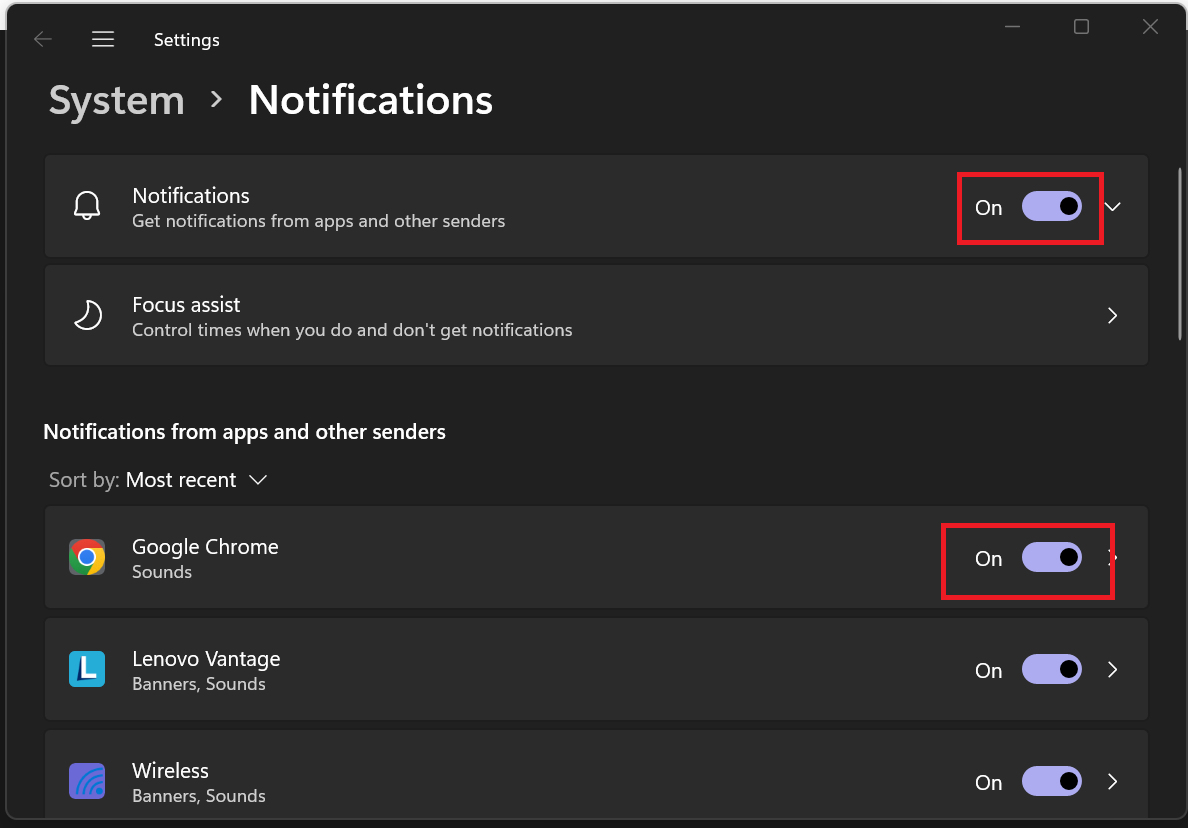Click the Focus assist moon icon
This screenshot has height=828, width=1188.
(x=88, y=316)
